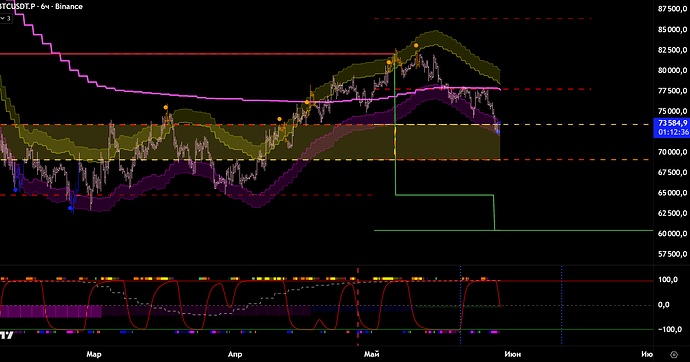Viewport: 690px width, 362px height.
Task: Select the red horizontal line at 82000 level
Action: 197,54
